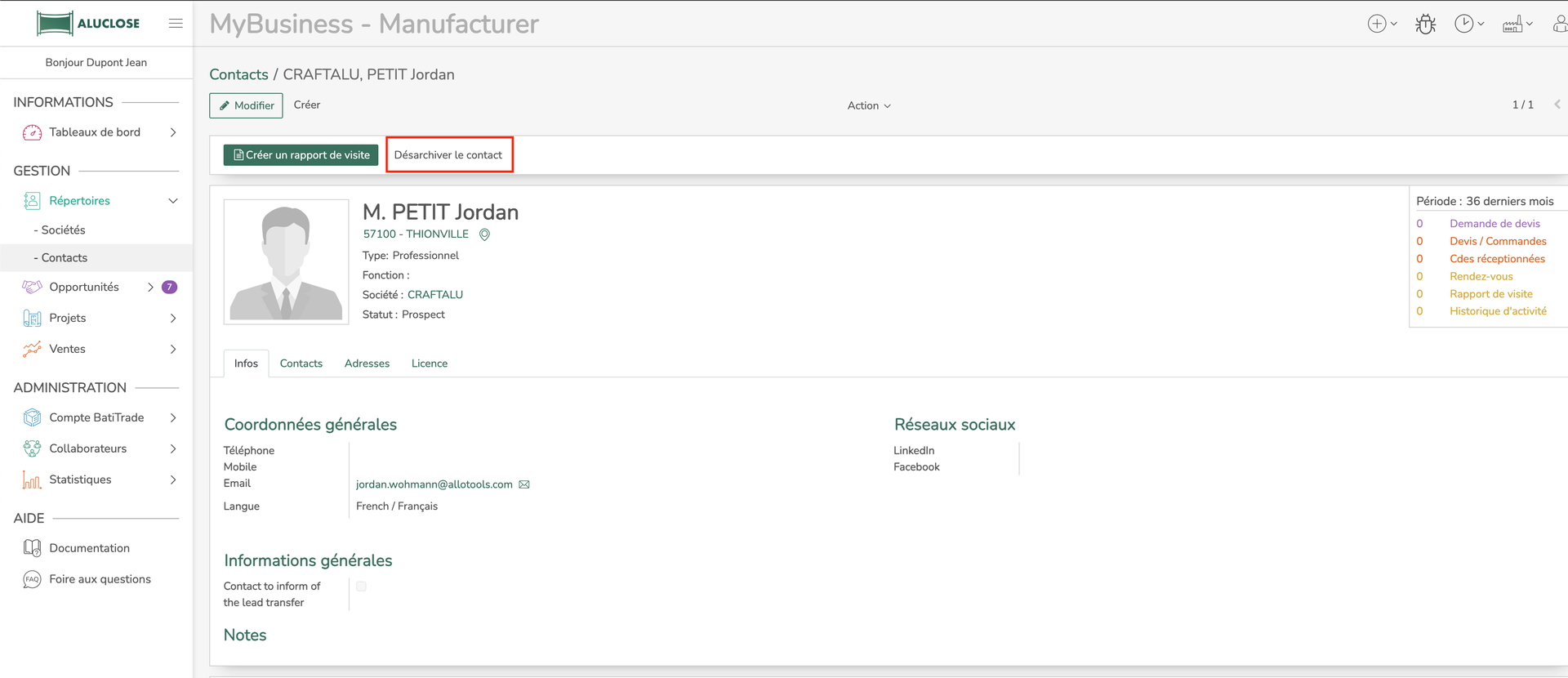This screenshot has width=1568, height=678.
Task: Click the factory icon in top bar
Action: point(1516,25)
